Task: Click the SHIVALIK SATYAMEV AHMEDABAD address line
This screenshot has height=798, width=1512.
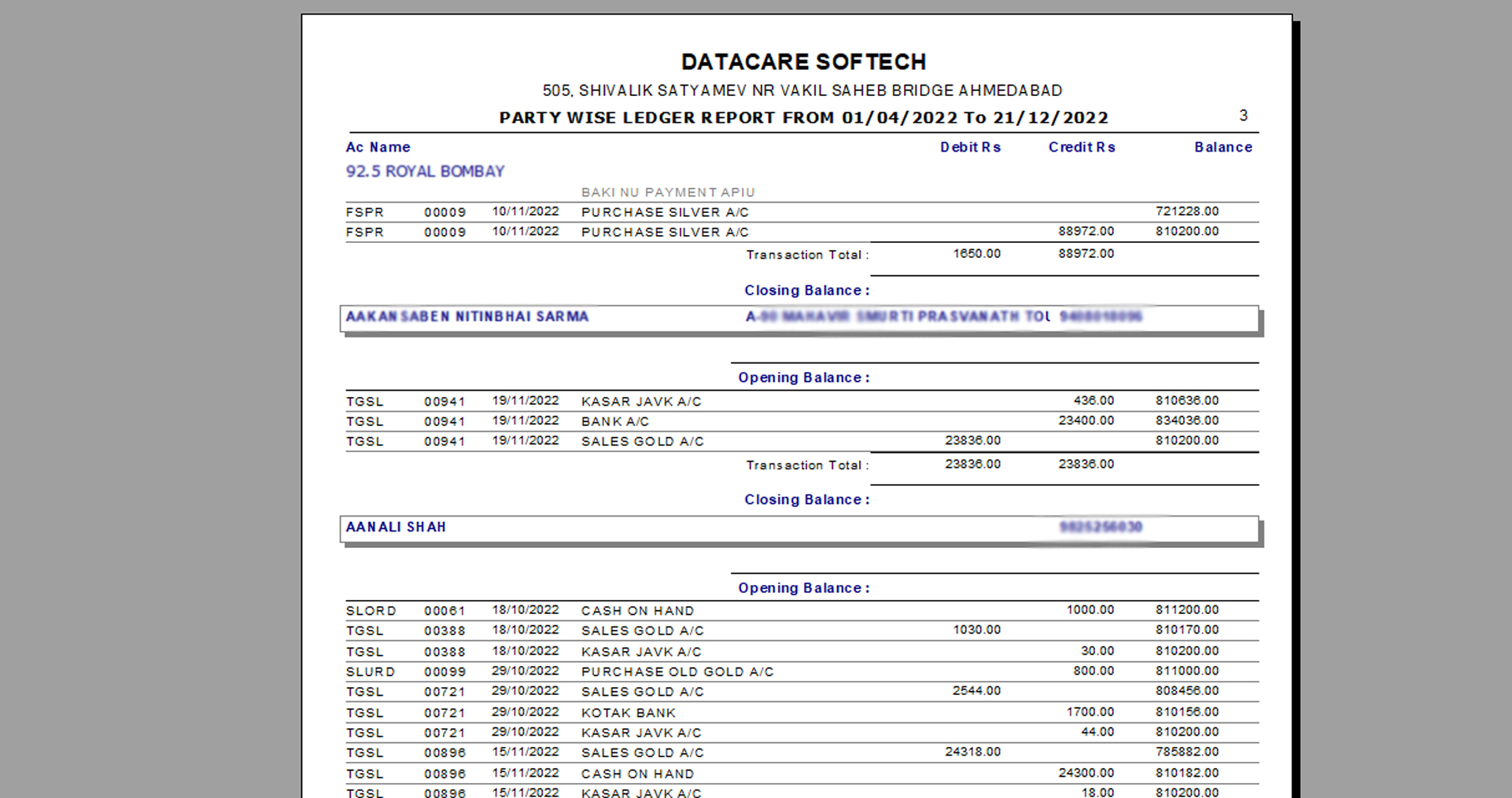Action: coord(802,90)
